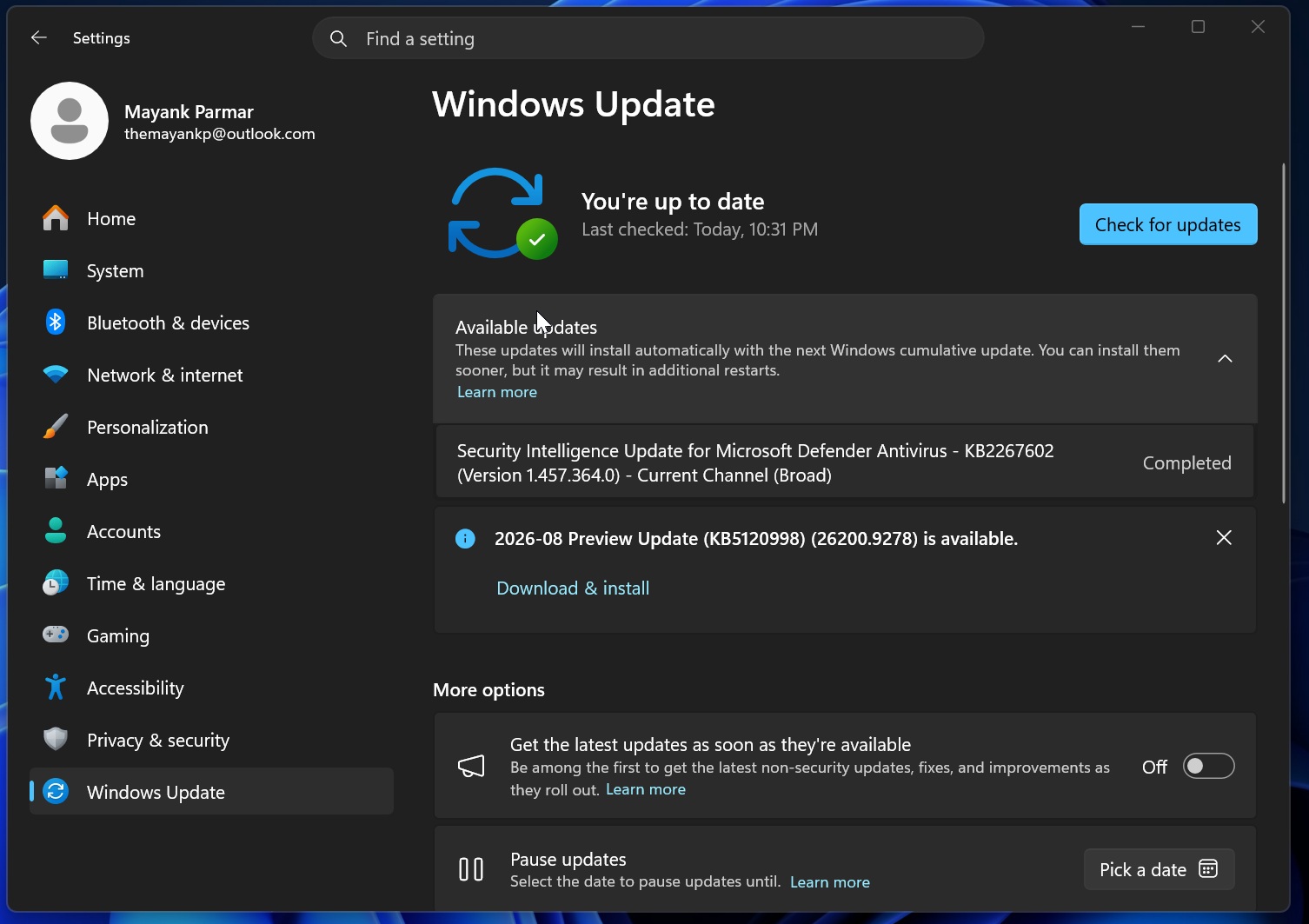This screenshot has height=924, width=1309.
Task: Click the Home house icon
Action: (x=56, y=218)
